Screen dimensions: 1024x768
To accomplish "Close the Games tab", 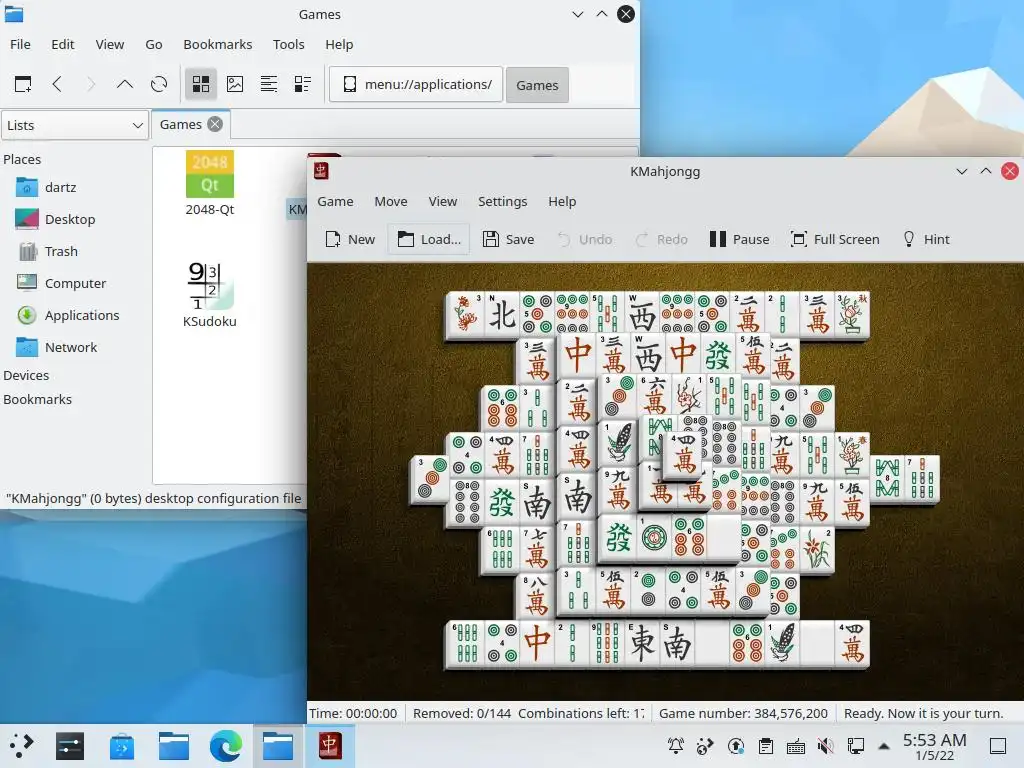I will [215, 124].
